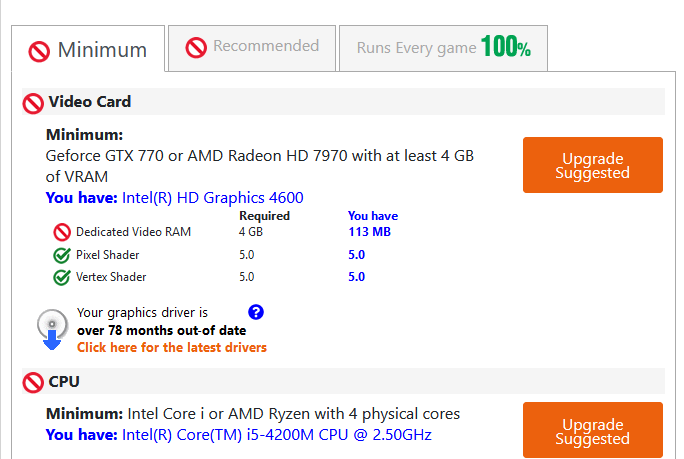
Task: Click the over 78 months out-of-date text
Action: coord(161,330)
